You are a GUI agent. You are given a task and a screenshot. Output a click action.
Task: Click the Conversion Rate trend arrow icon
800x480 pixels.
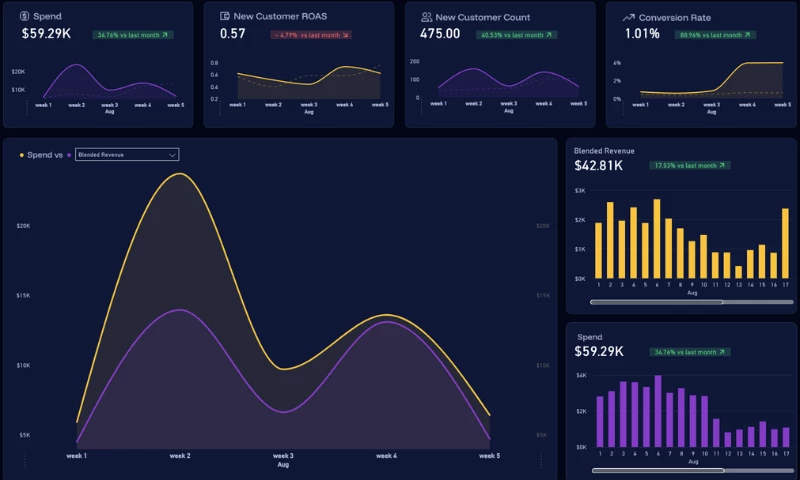point(629,18)
